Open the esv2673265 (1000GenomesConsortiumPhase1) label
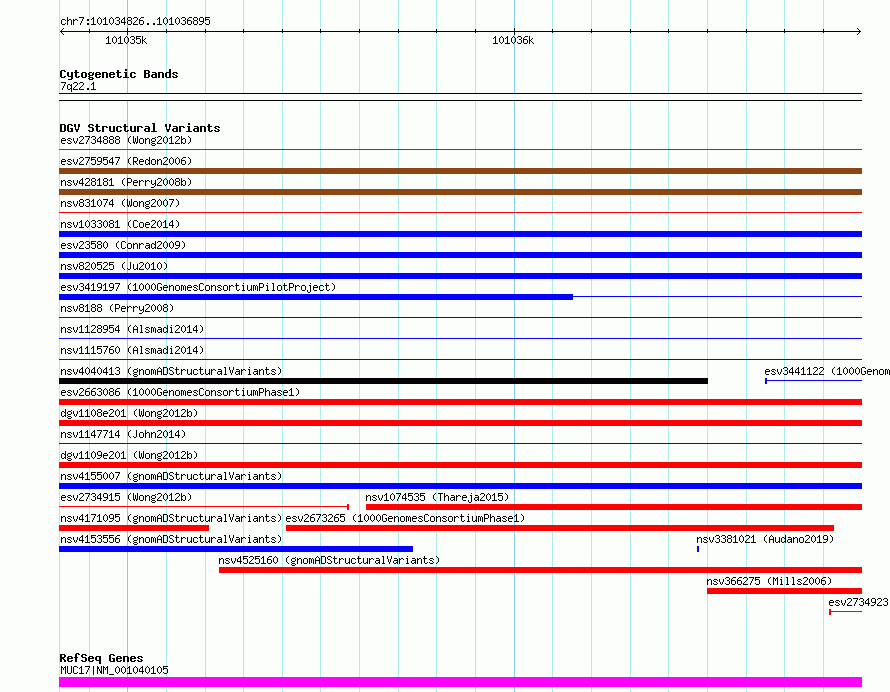The width and height of the screenshot is (890, 692). [x=405, y=518]
